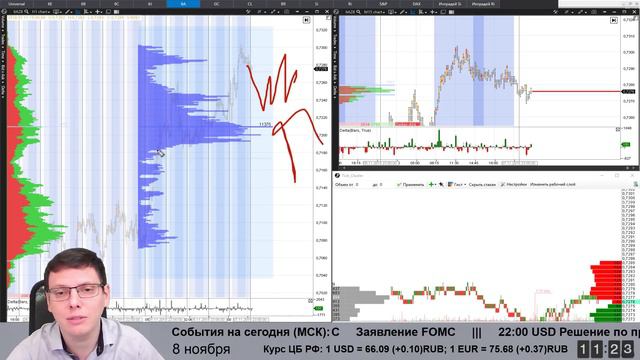Click Скрыть стакан in Tick Cluster
This screenshot has width=640, height=360.
[482, 184]
